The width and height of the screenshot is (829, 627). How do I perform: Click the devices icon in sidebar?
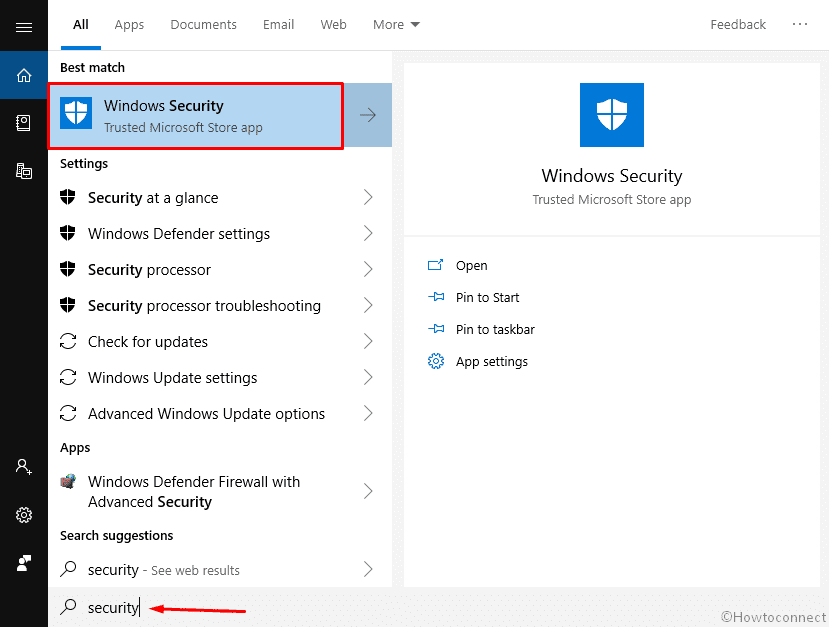(x=24, y=171)
